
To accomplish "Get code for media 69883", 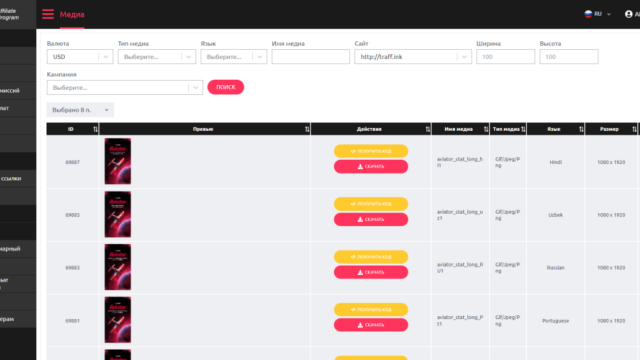I will pos(371,257).
